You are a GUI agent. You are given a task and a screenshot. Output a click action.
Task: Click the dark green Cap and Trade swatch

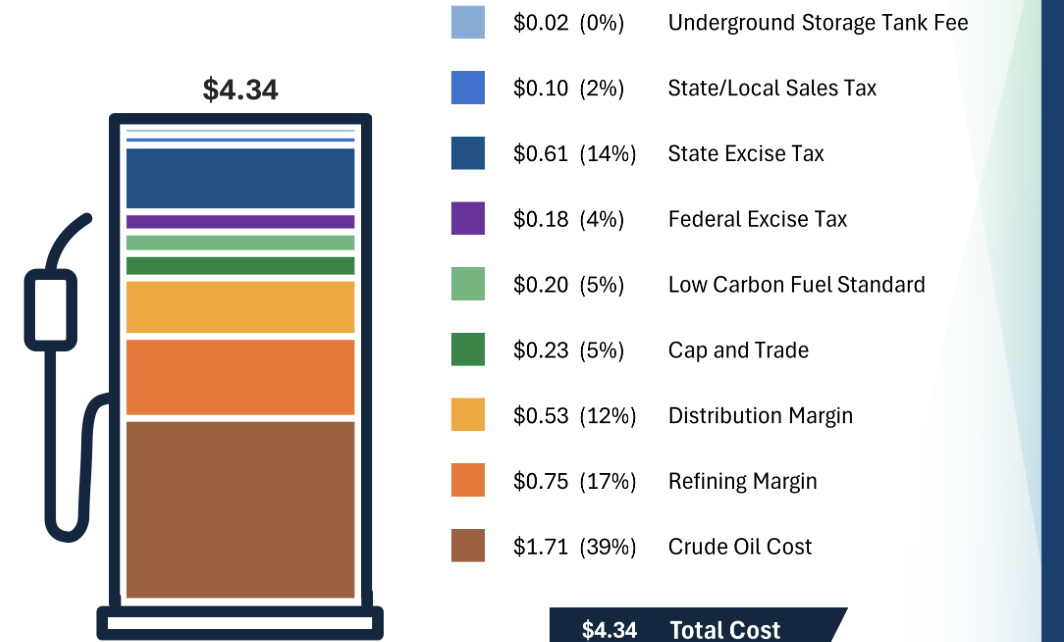(x=468, y=350)
